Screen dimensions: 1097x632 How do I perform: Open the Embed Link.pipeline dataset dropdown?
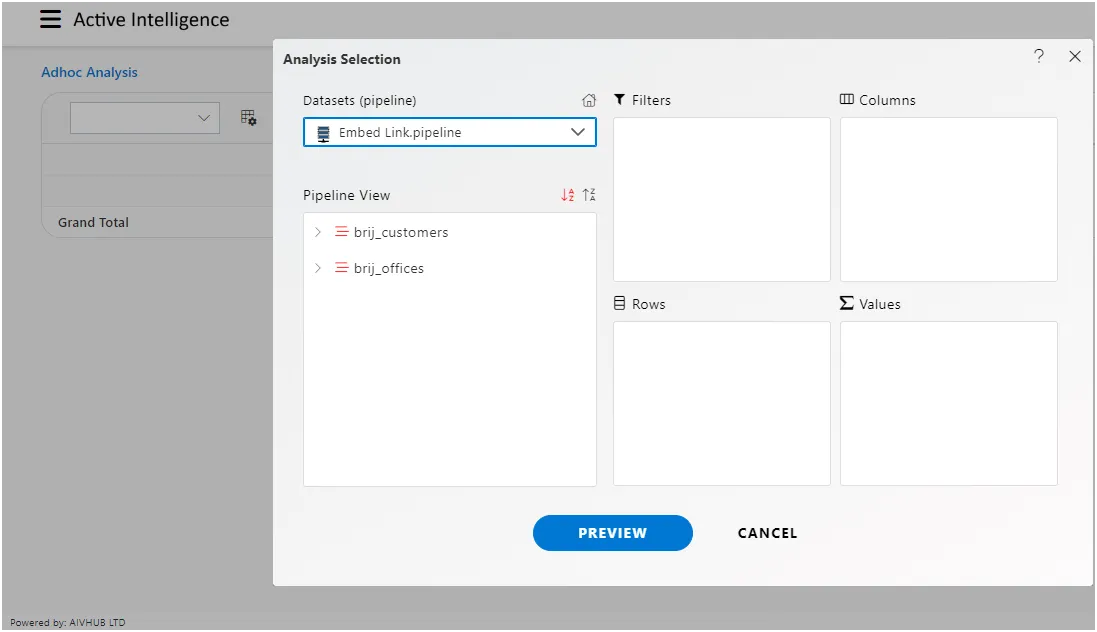click(x=450, y=132)
